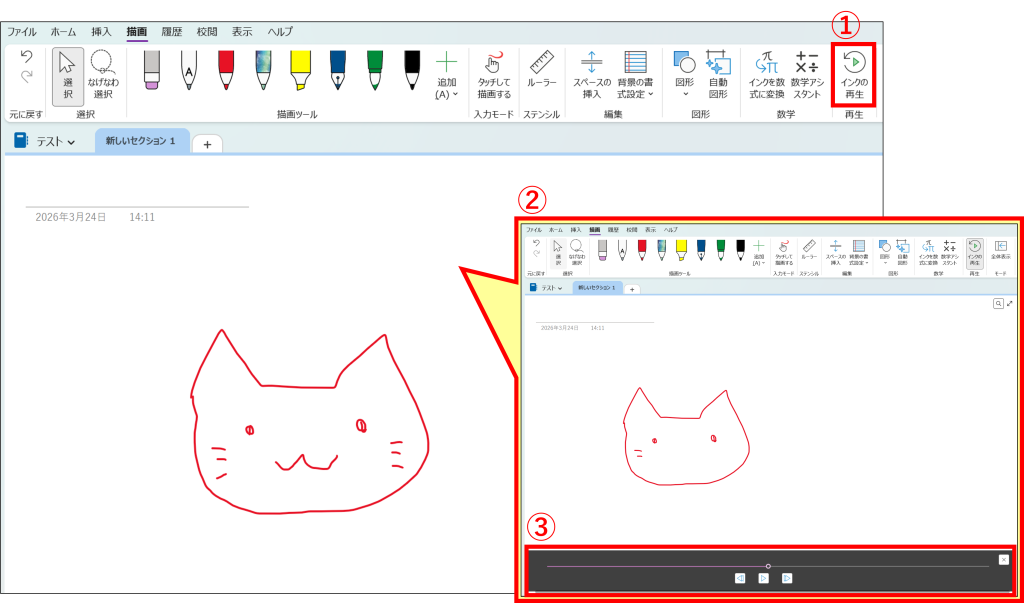This screenshot has width=1024, height=603.
Task: Expand the 追加 (add pen) dropdown in the main ribbon
Action: (x=447, y=75)
